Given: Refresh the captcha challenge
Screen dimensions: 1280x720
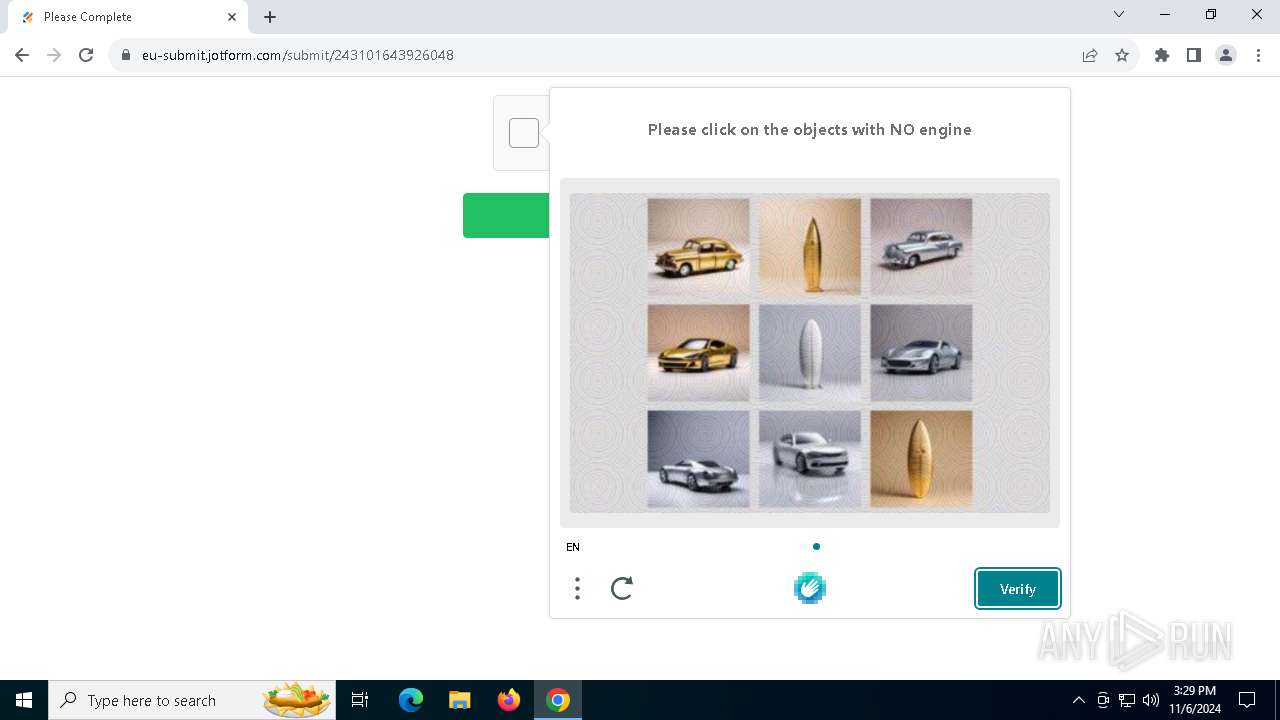Looking at the screenshot, I should (x=622, y=588).
